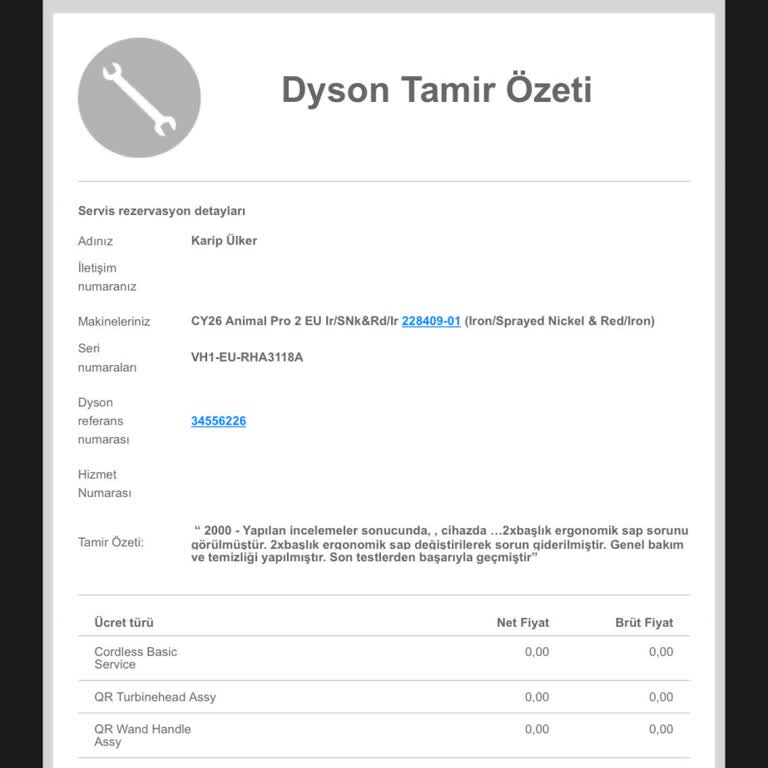The height and width of the screenshot is (768, 768).
Task: Select serial number 'VH1-EU-RHA3118A'
Action: [x=247, y=357]
